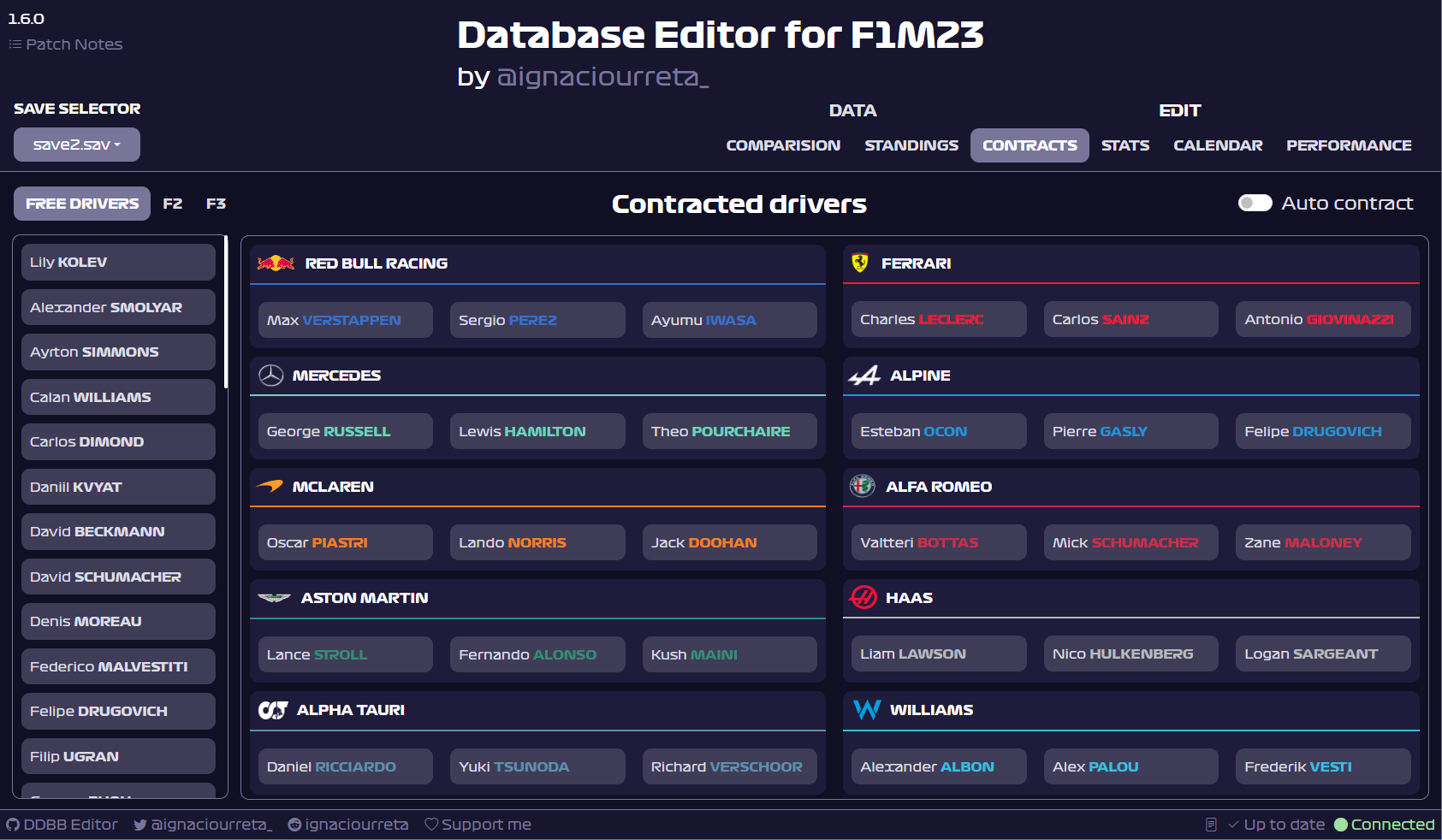Open DDBB Editor via the GitHub icon
Screen dimensions: 1442x840
(12, 824)
